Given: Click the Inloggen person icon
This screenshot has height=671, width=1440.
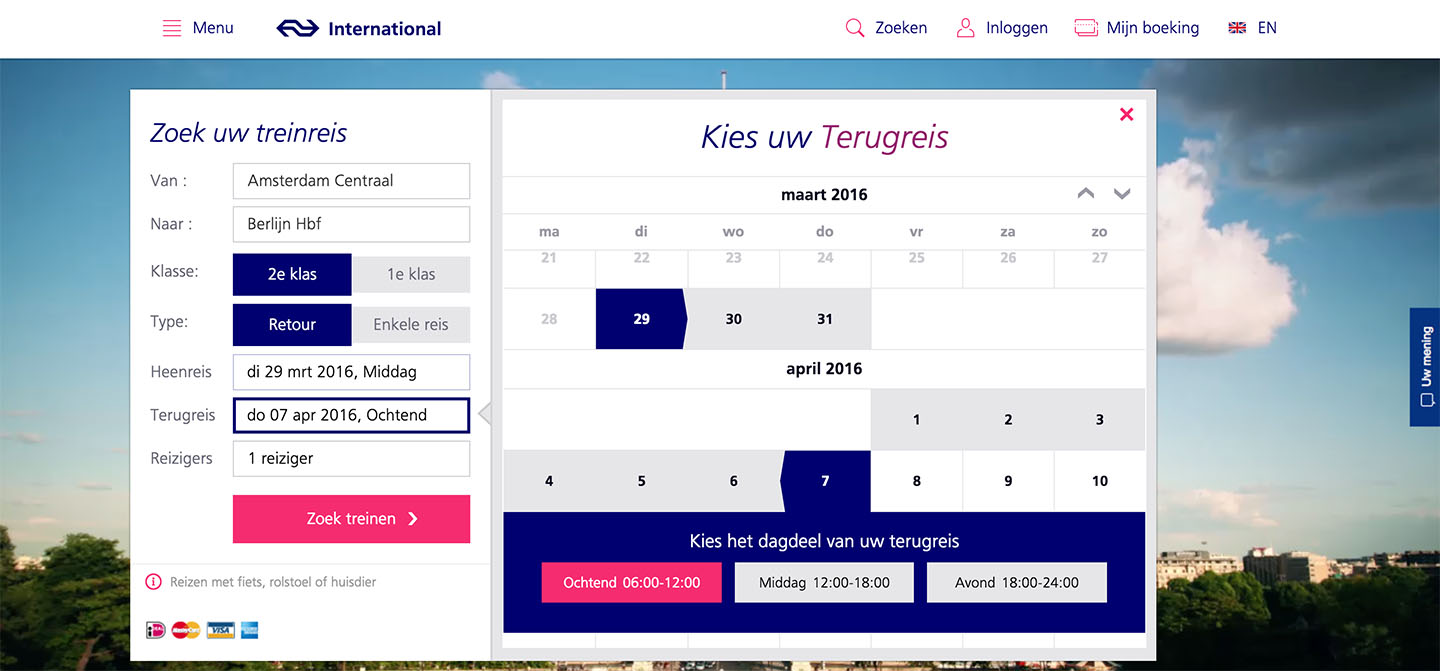Looking at the screenshot, I should point(965,27).
